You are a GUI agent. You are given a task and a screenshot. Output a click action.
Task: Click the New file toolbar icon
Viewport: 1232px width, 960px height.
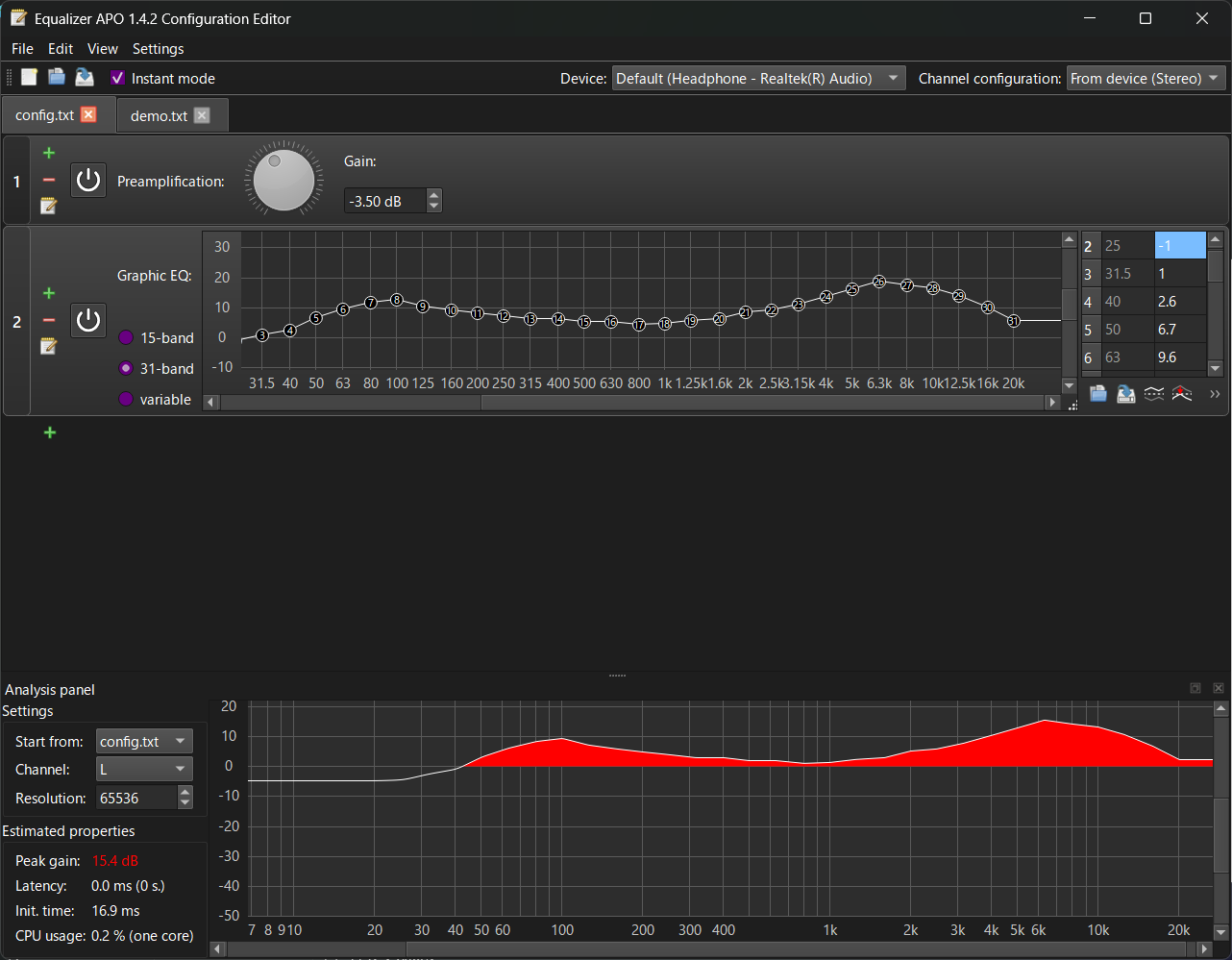pos(29,78)
